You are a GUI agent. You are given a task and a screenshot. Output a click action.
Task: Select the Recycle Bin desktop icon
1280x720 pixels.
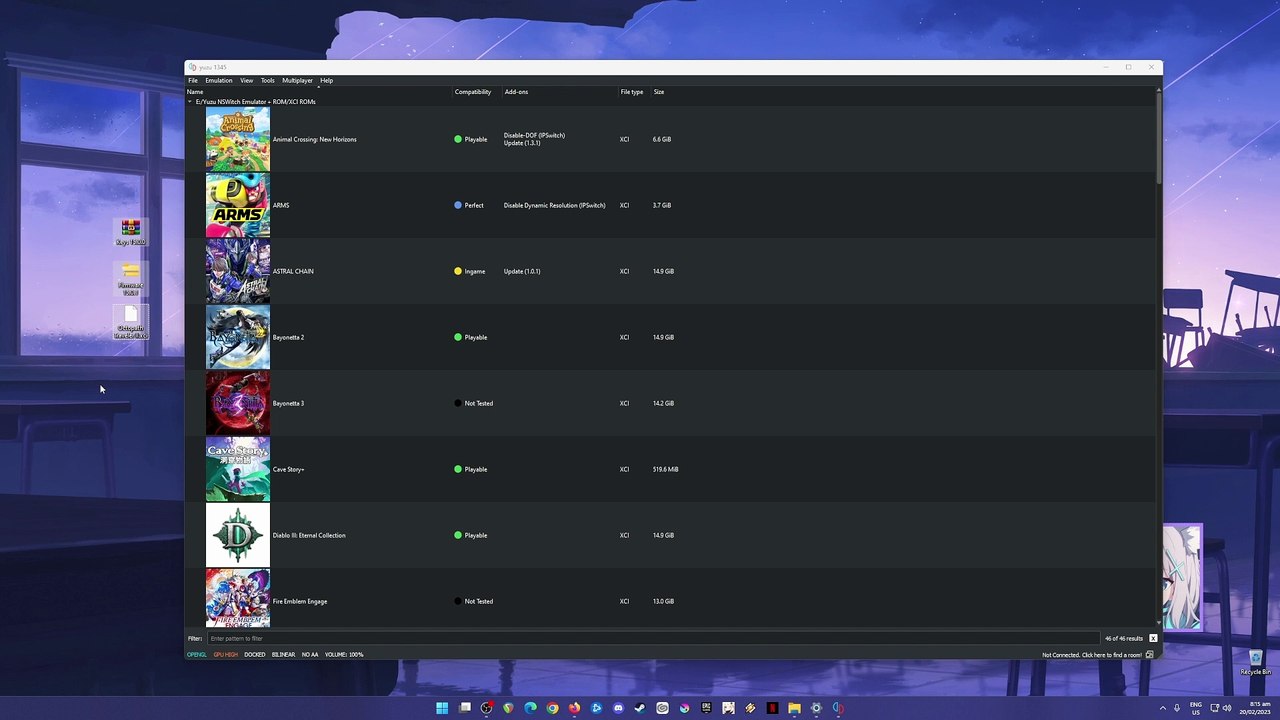[x=1255, y=662]
